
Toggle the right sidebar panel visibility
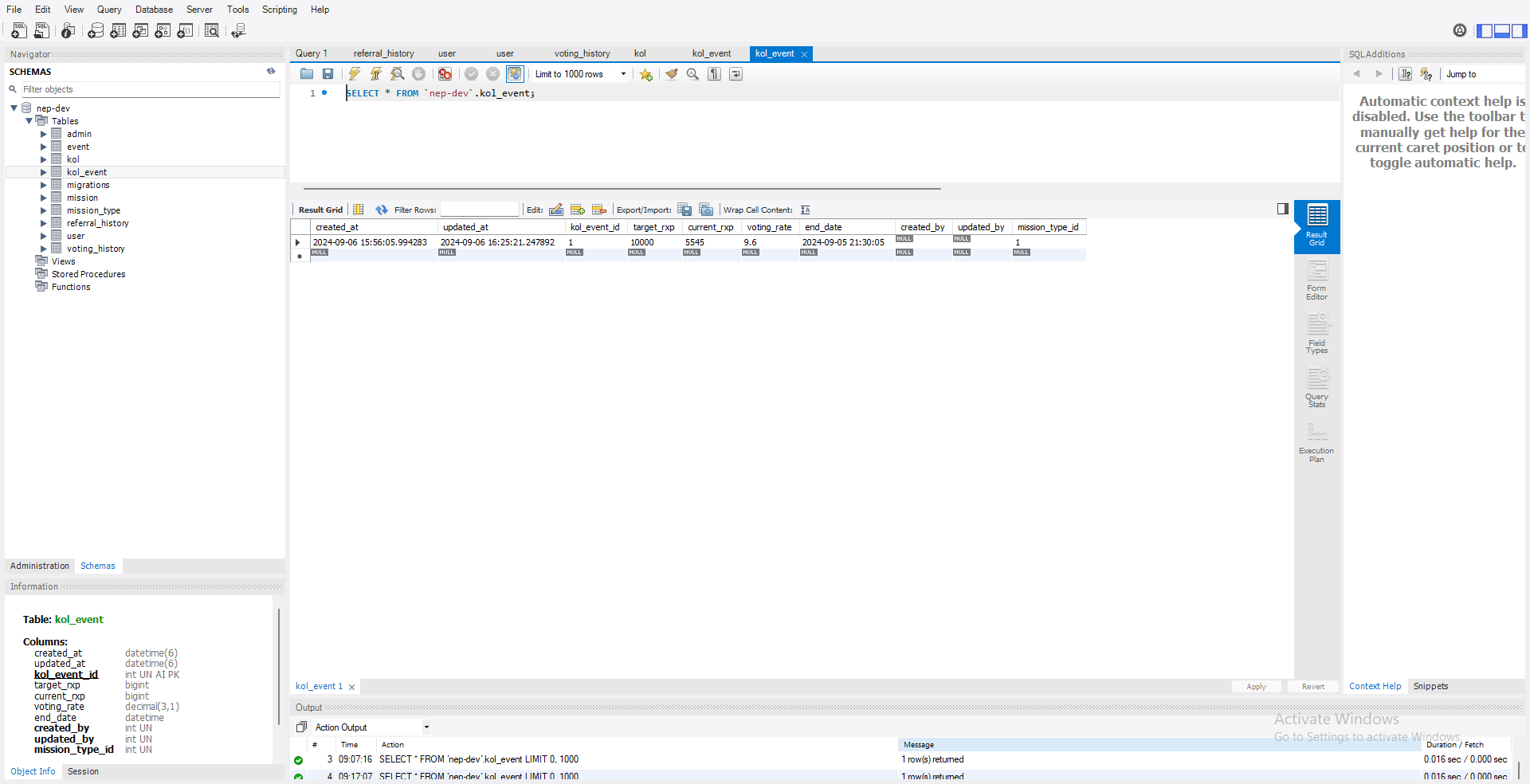[x=1520, y=30]
